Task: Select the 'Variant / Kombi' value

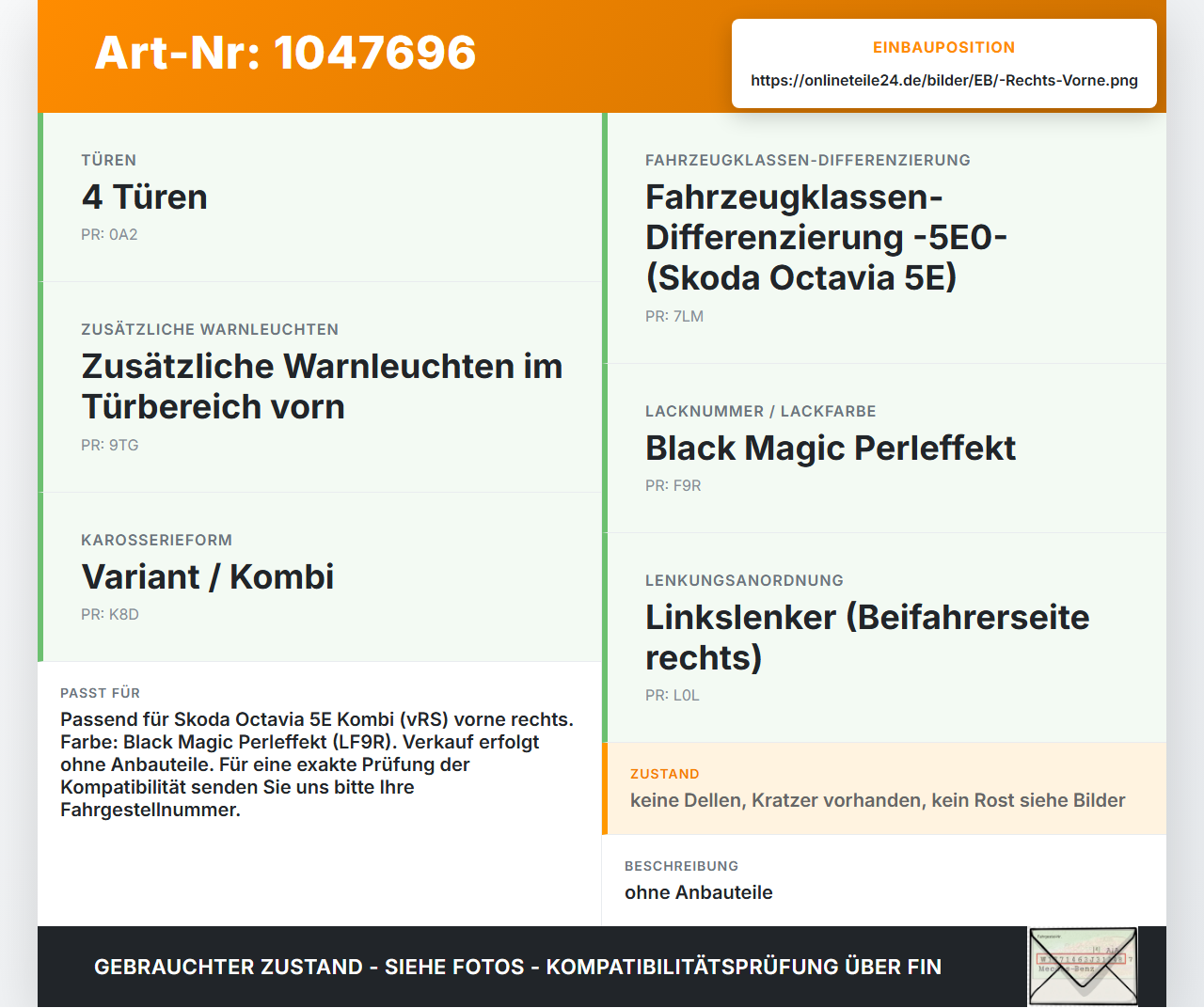Action: tap(208, 576)
